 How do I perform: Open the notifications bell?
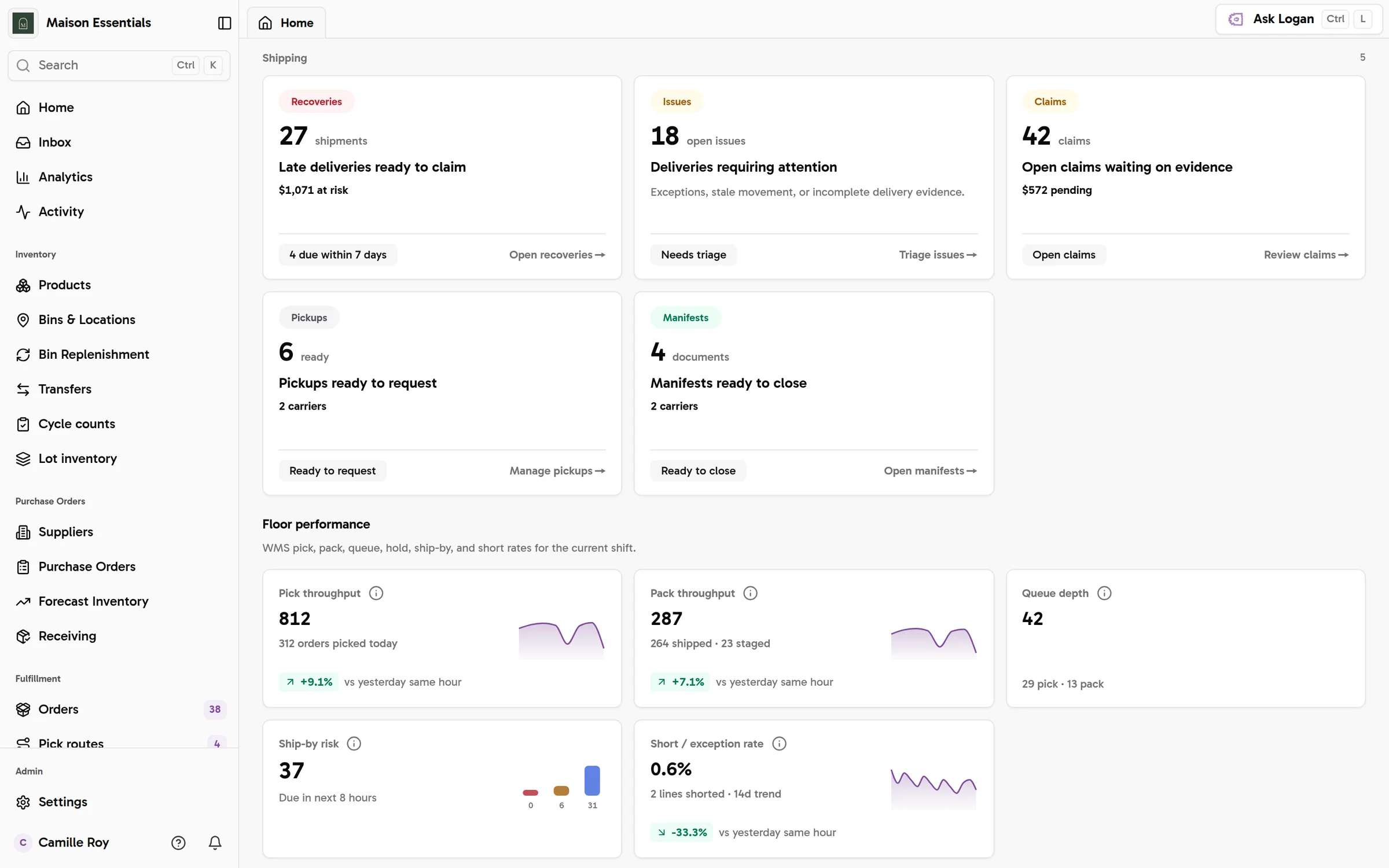click(215, 843)
